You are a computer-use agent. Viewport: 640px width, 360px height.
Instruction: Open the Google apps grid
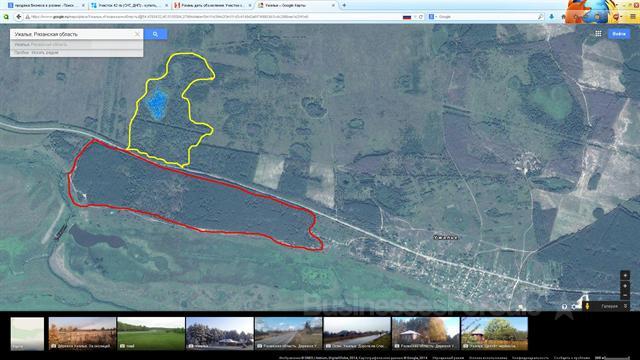598,34
